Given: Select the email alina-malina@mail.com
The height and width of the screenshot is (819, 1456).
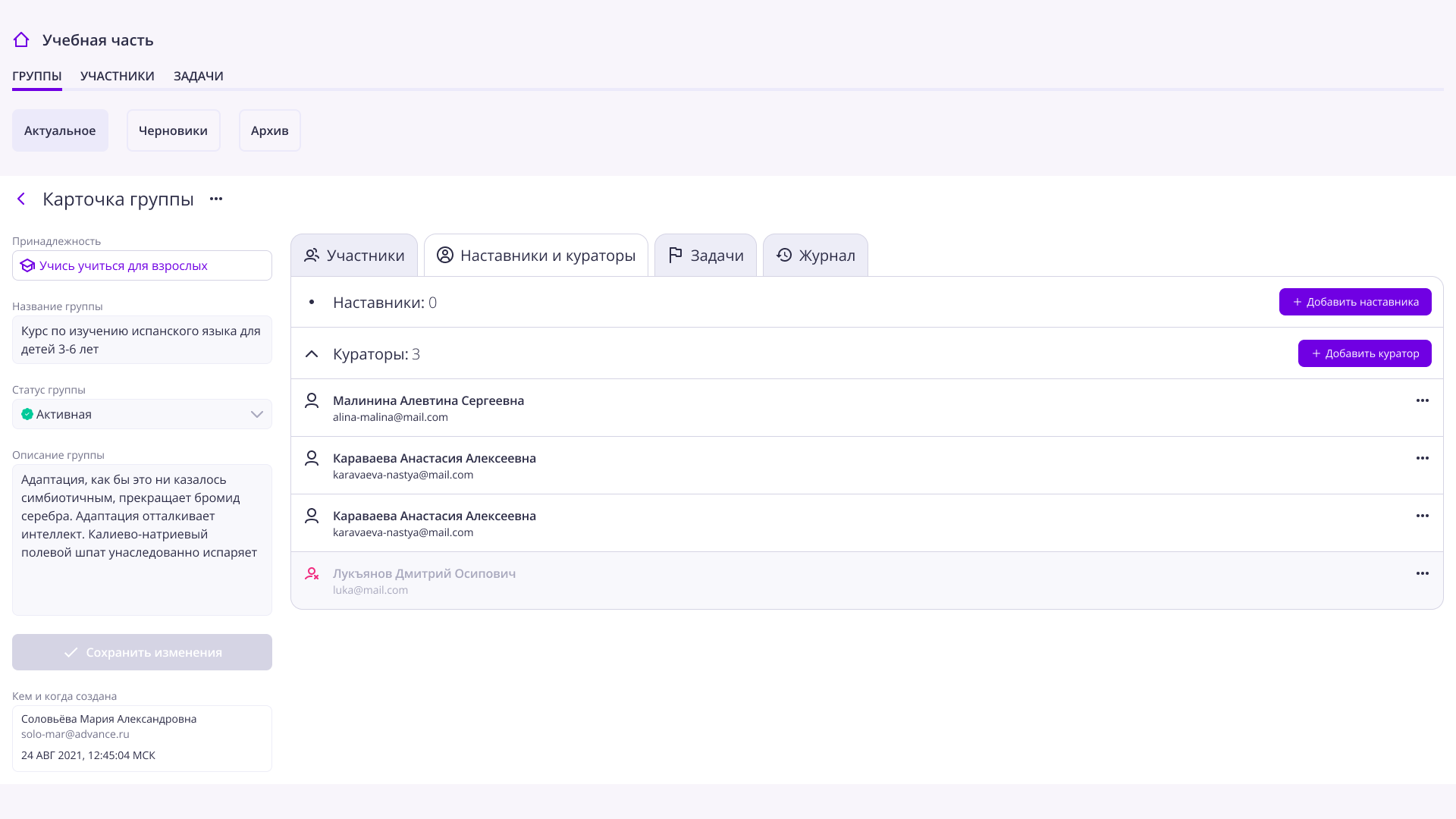Looking at the screenshot, I should tap(391, 417).
